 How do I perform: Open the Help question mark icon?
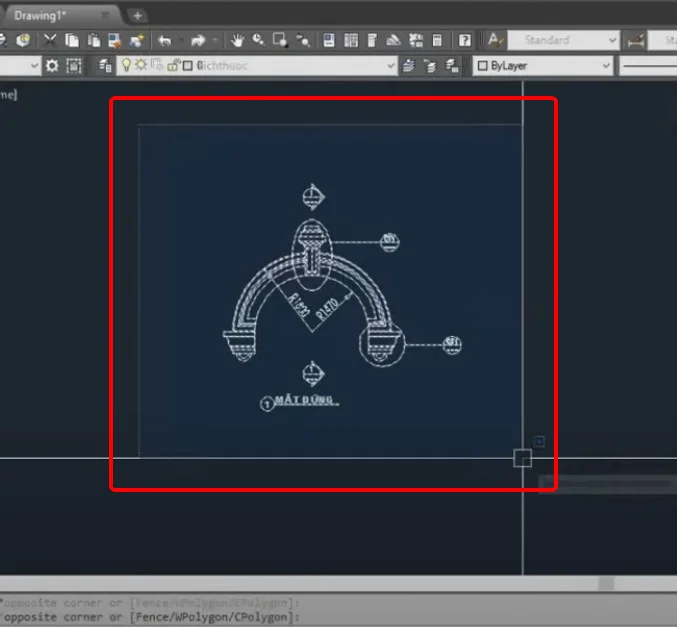(x=465, y=41)
